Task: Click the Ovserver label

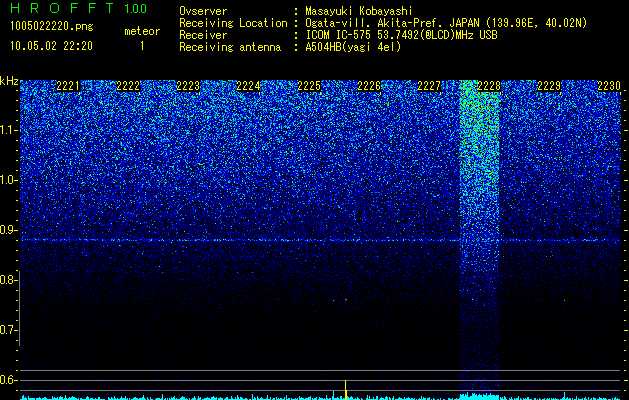Action: tap(203, 11)
